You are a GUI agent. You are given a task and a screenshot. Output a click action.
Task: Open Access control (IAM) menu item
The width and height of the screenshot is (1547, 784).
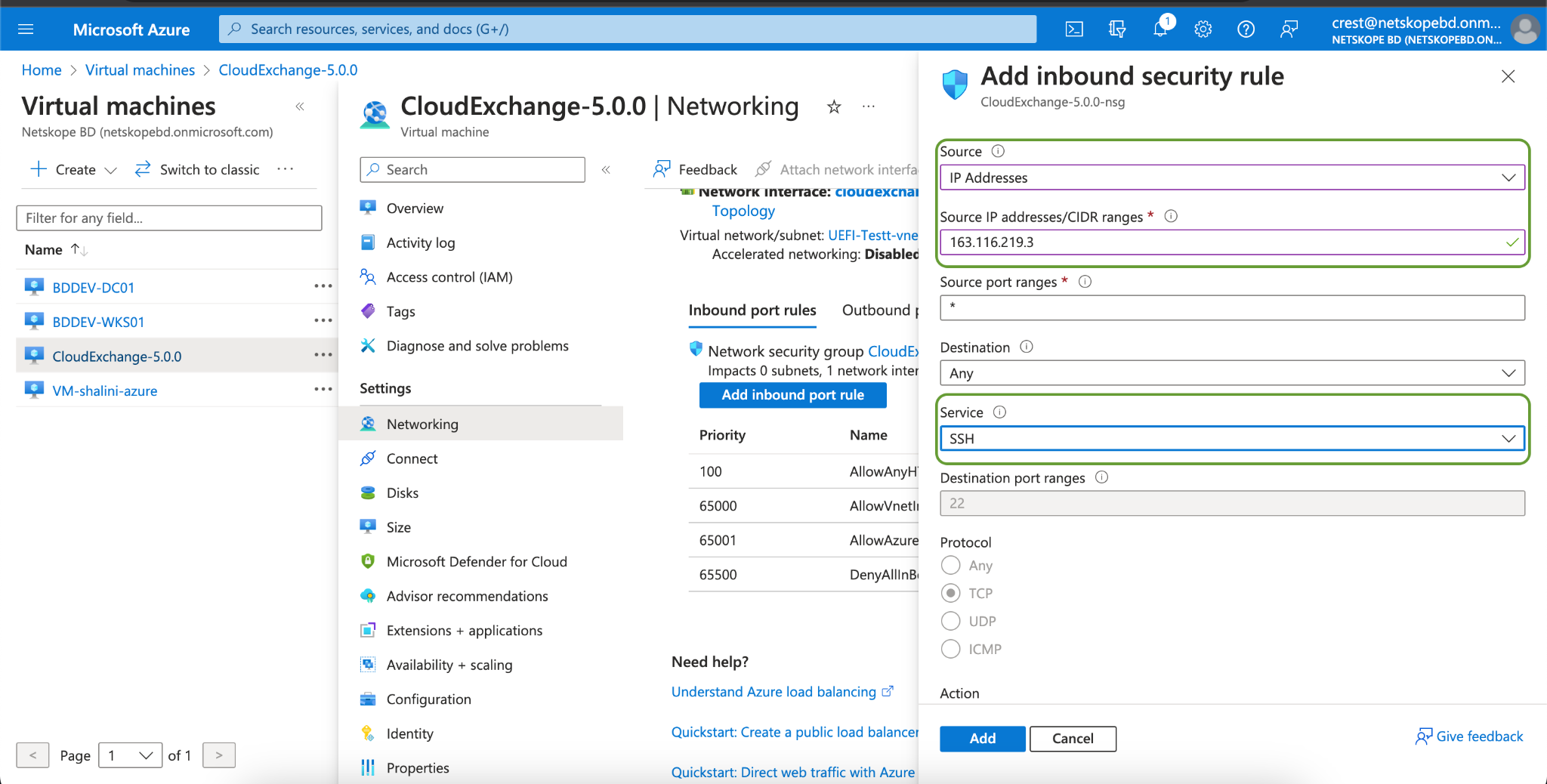pos(449,277)
